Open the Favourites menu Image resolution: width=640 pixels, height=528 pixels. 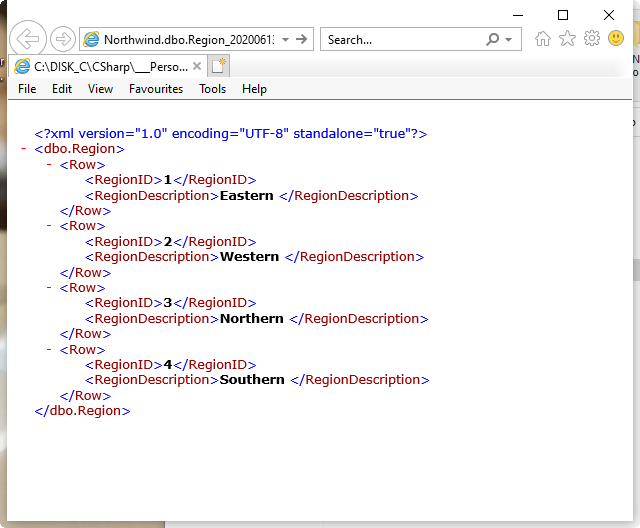coord(156,89)
